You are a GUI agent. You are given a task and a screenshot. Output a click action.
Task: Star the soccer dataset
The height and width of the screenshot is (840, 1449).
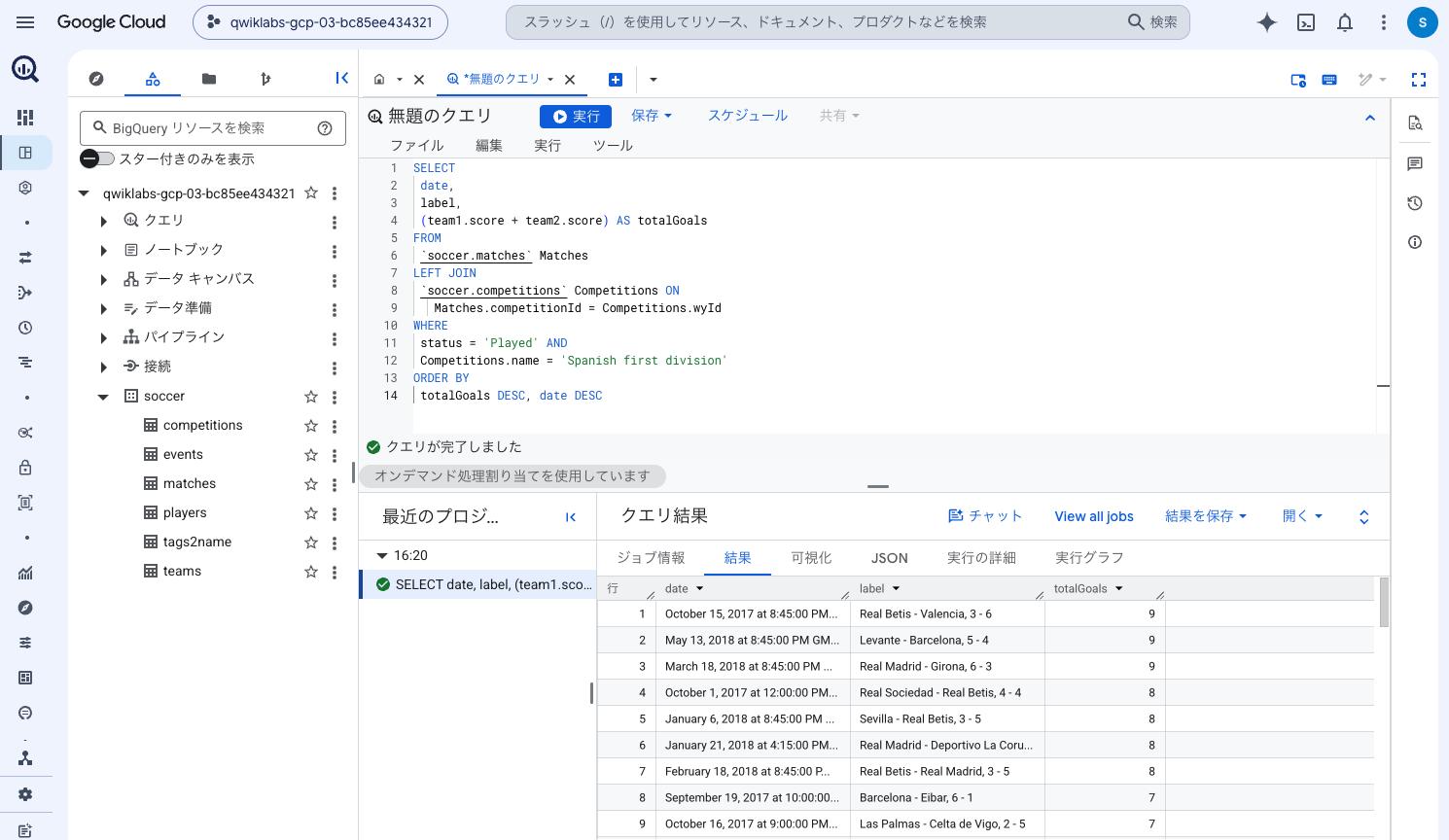tap(311, 397)
